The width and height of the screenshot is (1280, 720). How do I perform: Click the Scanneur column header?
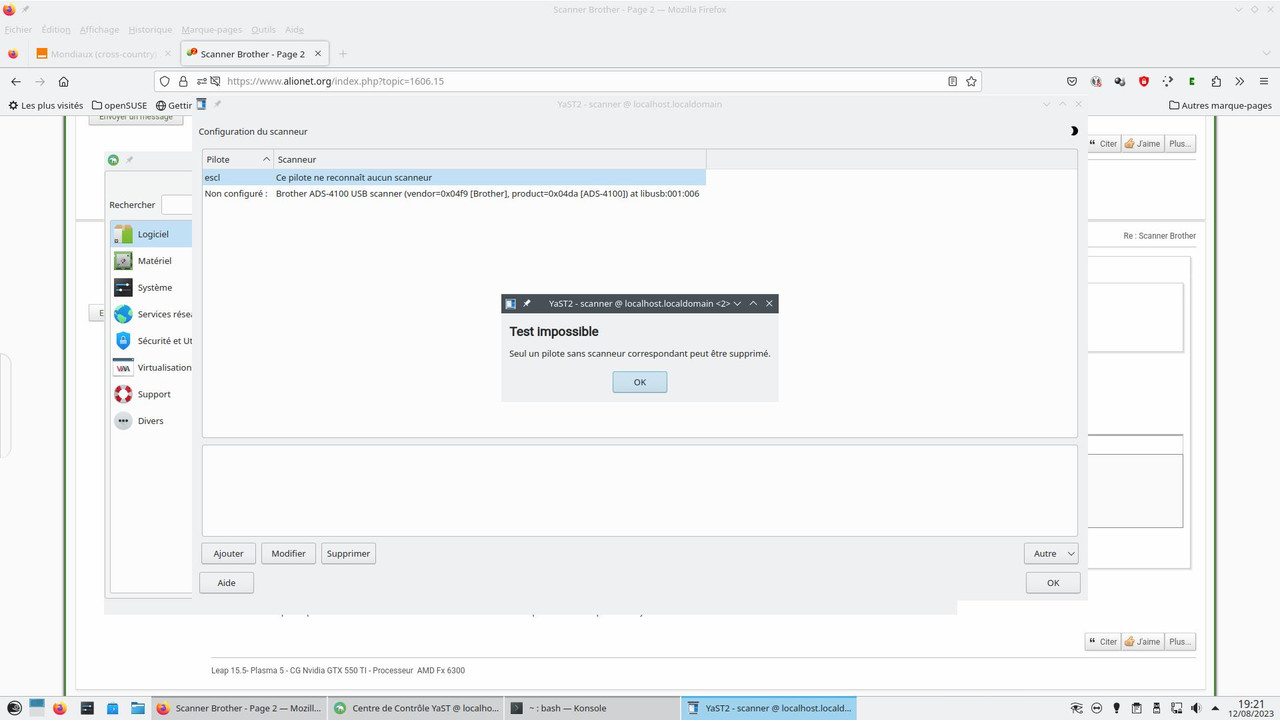[490, 159]
